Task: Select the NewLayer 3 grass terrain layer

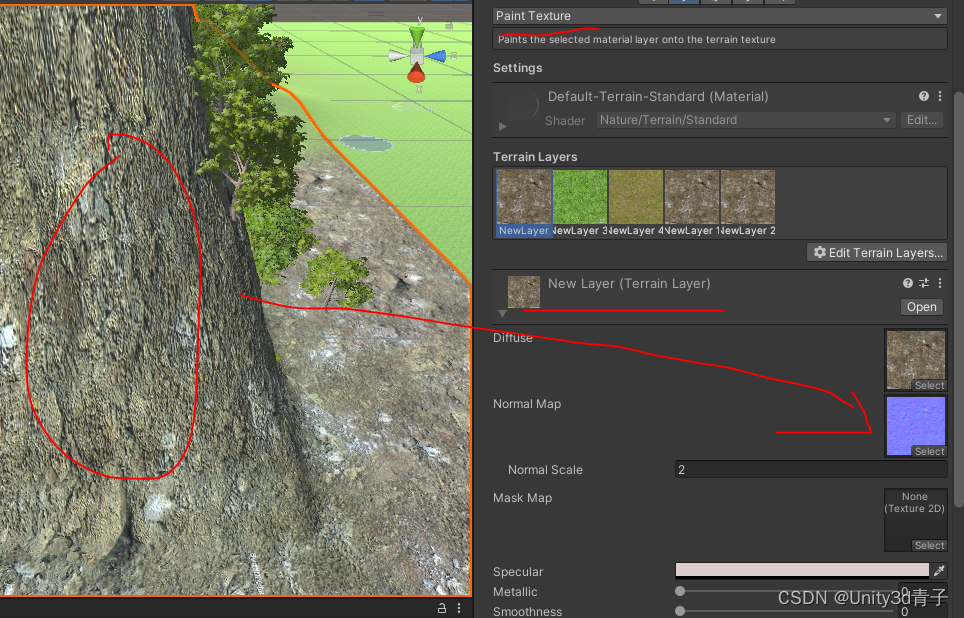Action: 580,196
